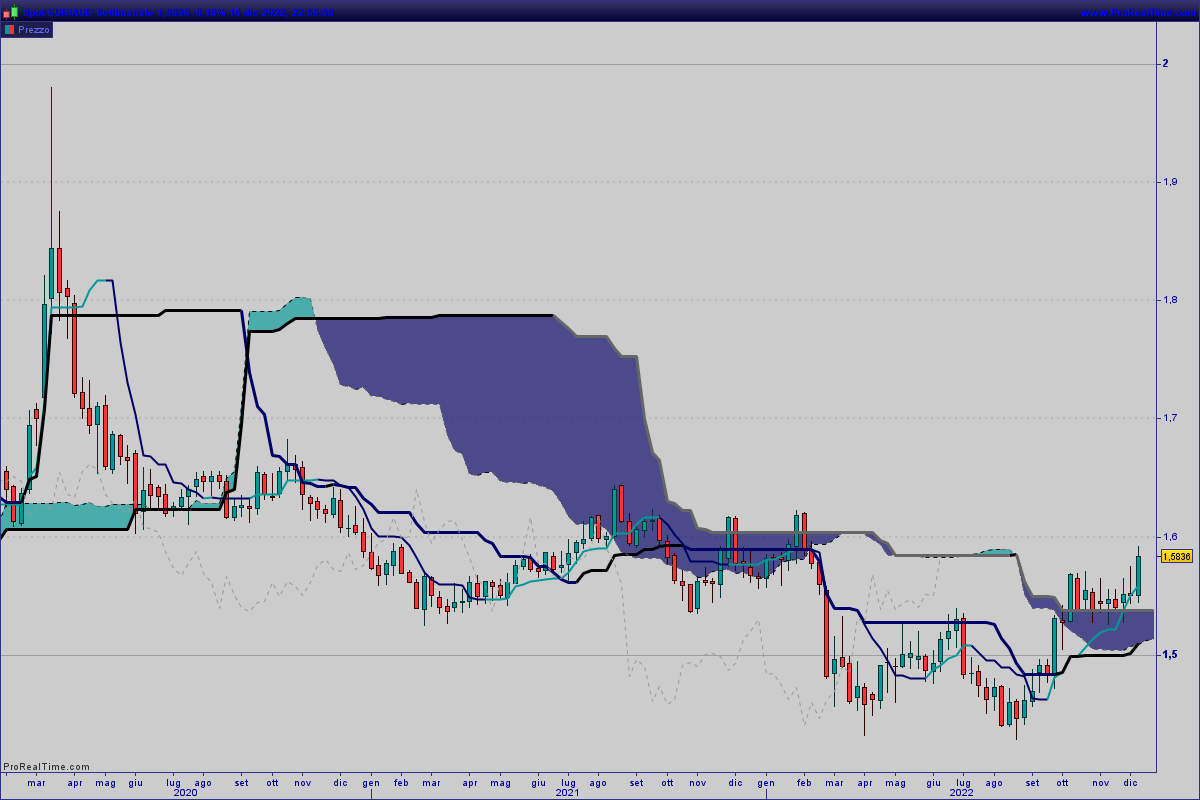Select the 2021 year label on time axis
Screen dimensions: 1200x800
567,792
